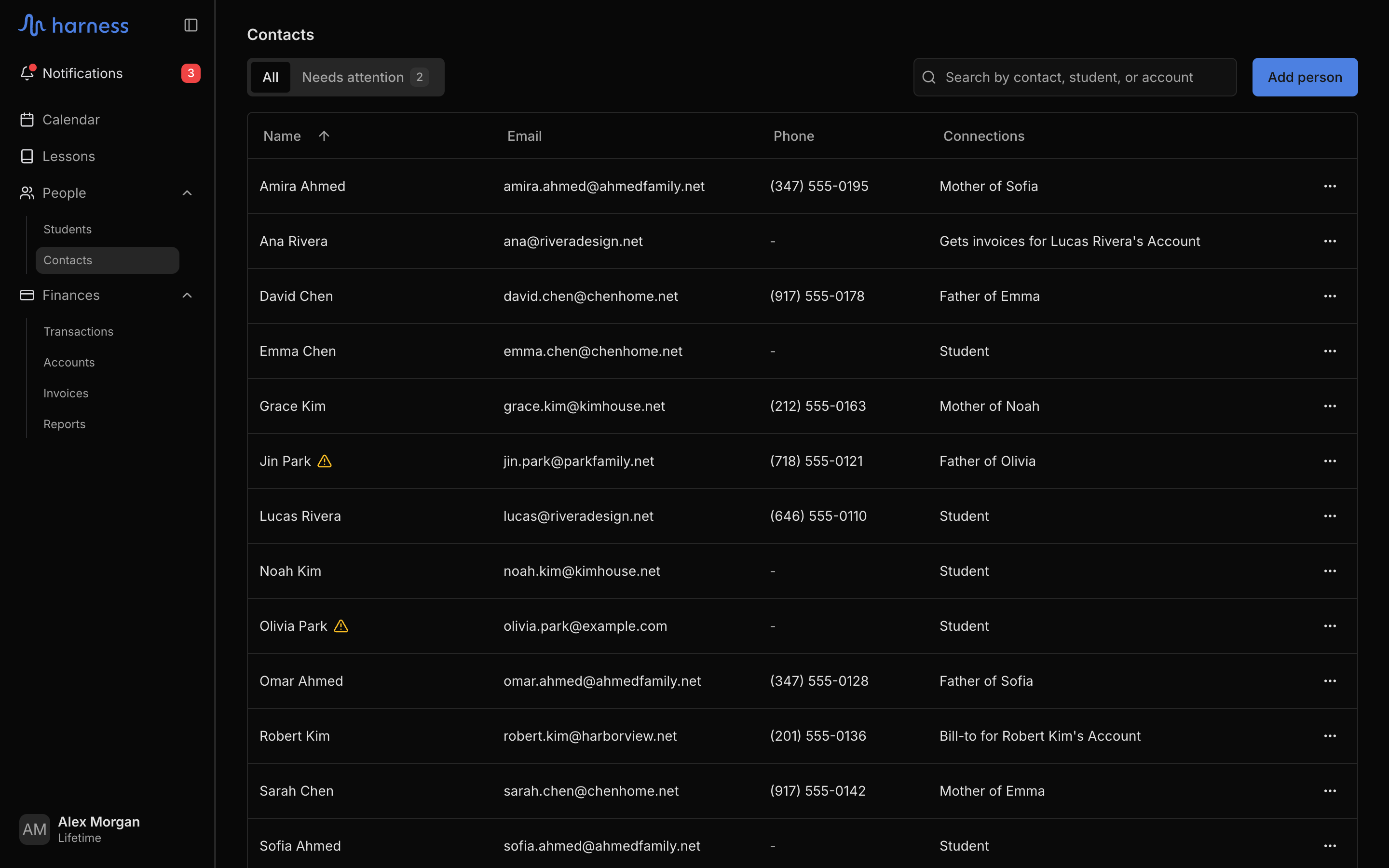Click the Email column header
This screenshot has width=1389, height=868.
click(524, 136)
